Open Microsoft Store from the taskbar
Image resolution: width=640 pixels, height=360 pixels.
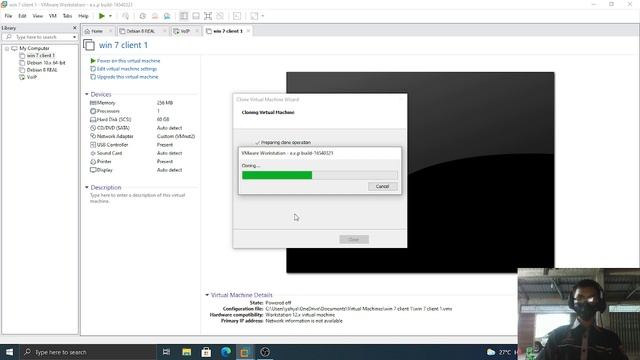(206, 352)
